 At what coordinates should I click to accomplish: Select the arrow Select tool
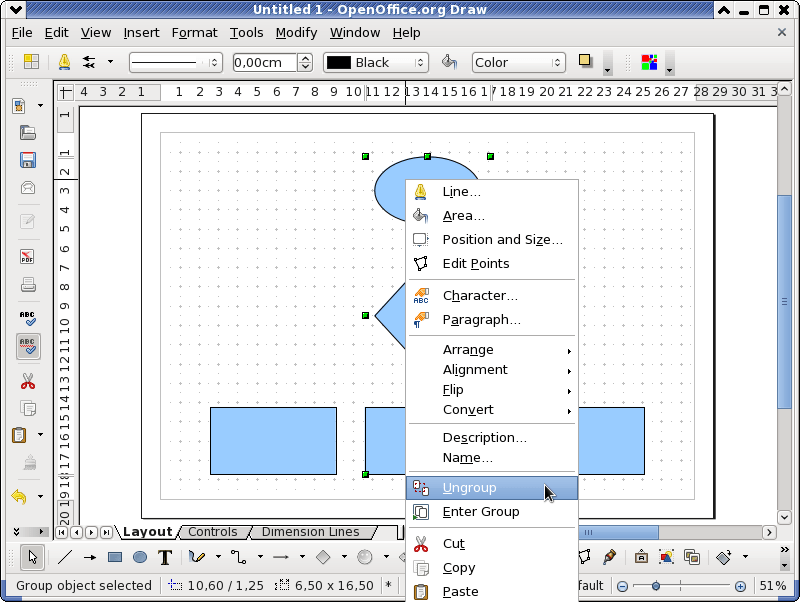33,557
